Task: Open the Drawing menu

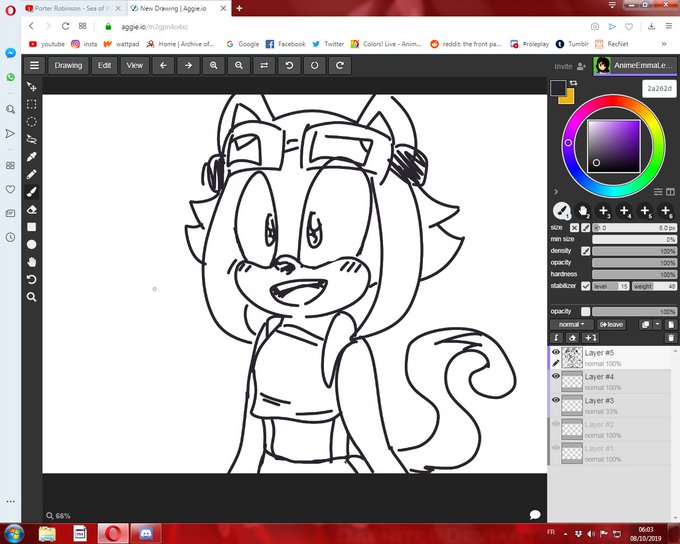Action: (x=68, y=66)
